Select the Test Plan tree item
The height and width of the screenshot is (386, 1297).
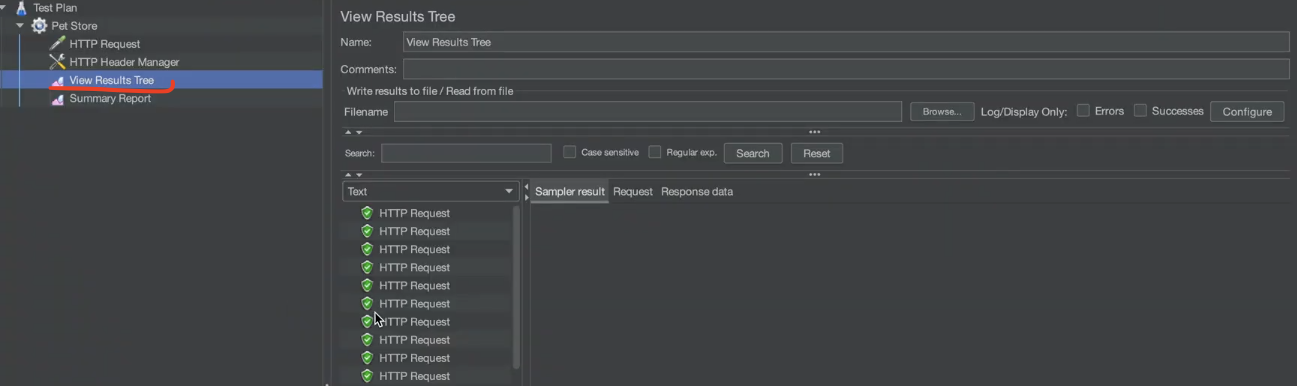[x=55, y=7]
